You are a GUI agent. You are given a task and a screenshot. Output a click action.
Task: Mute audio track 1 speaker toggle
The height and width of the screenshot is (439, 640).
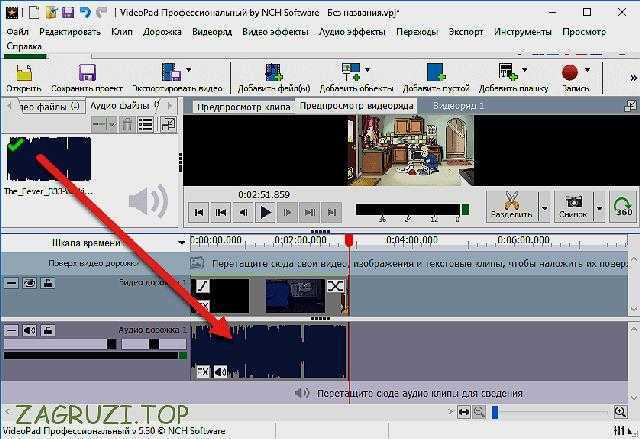coord(29,330)
